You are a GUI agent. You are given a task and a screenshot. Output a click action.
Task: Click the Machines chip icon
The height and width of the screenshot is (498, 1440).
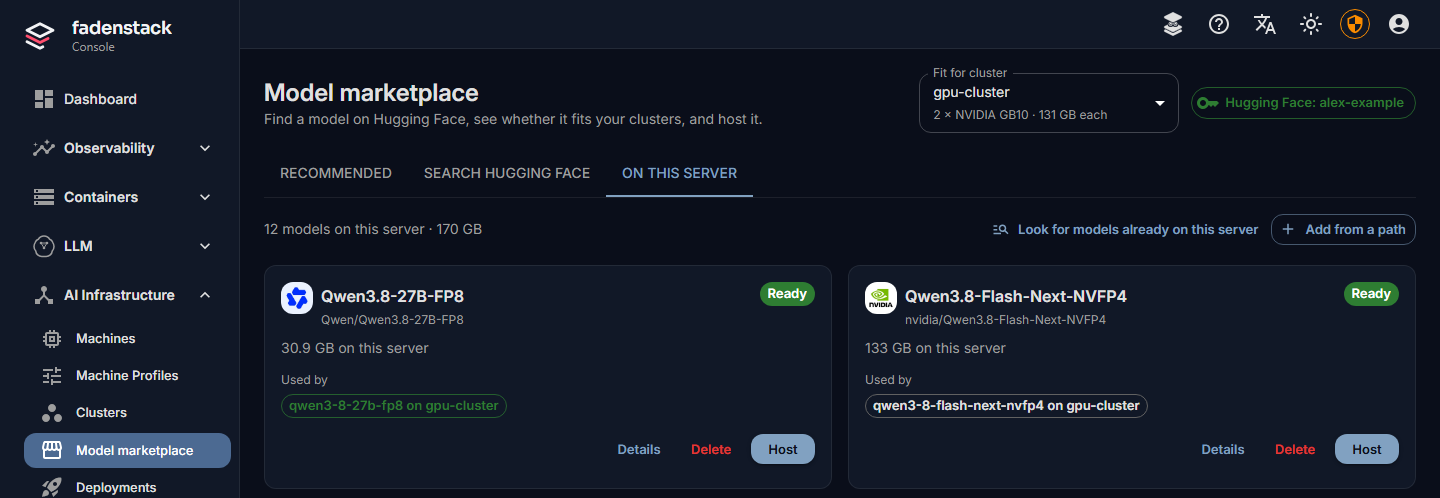coord(52,339)
